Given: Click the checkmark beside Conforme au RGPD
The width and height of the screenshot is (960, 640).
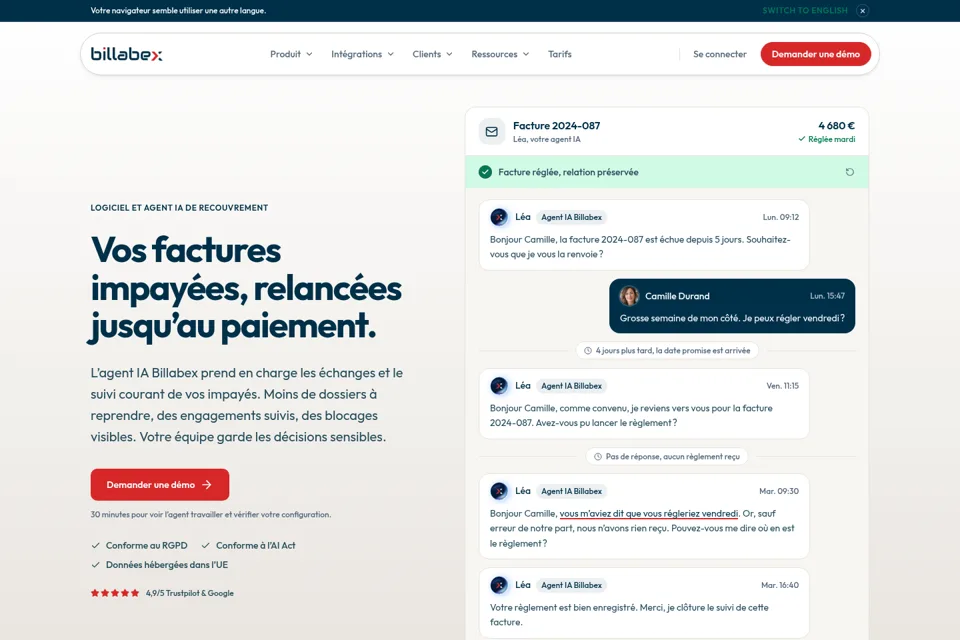Looking at the screenshot, I should click(96, 545).
